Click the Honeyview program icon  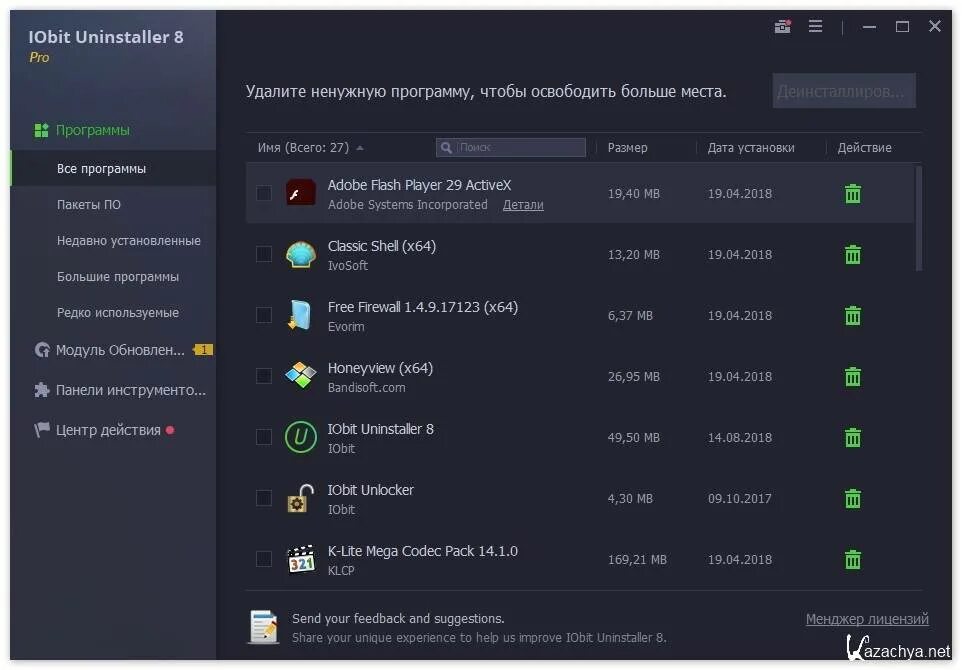click(301, 375)
